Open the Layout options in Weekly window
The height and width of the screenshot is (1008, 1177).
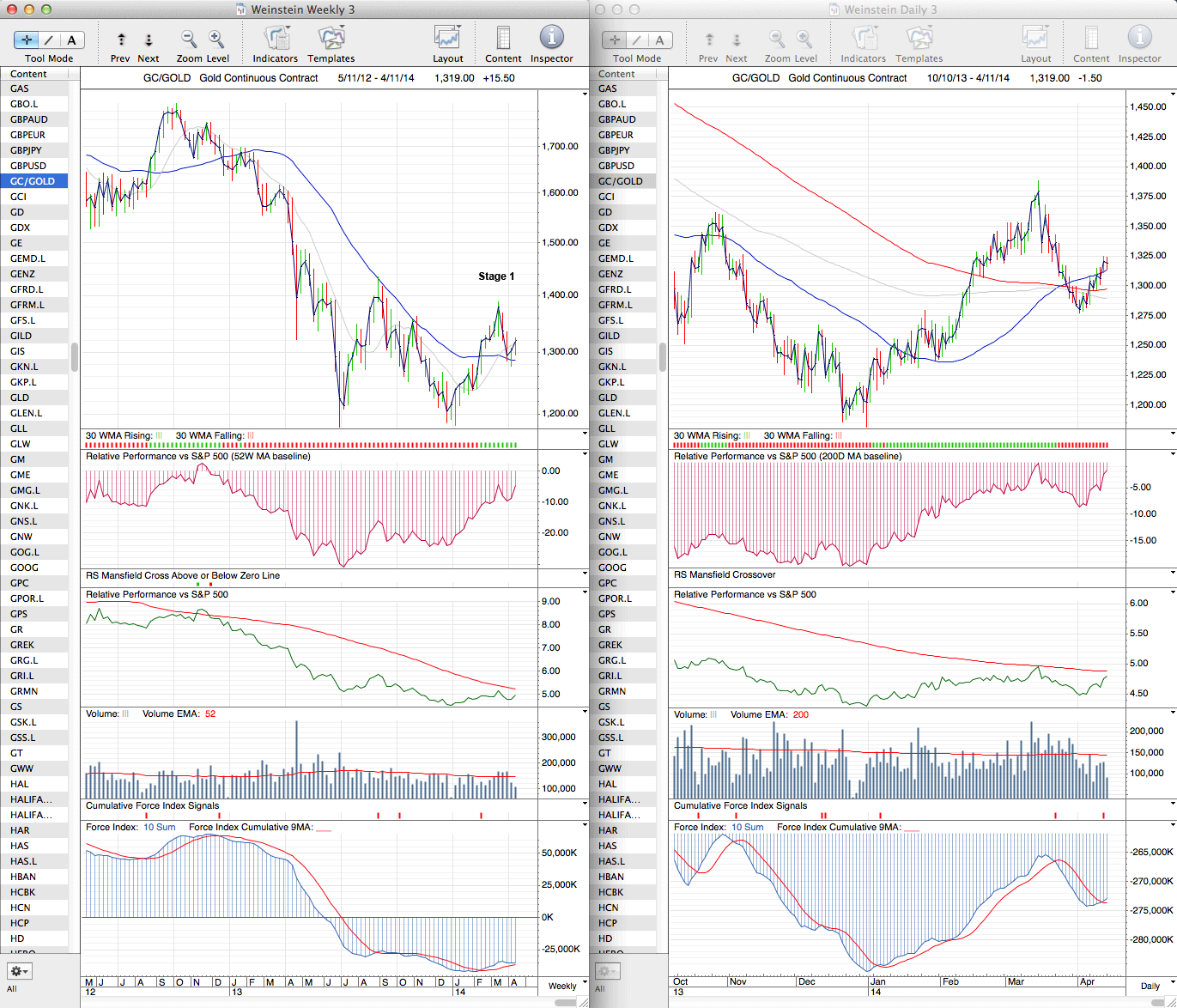(x=447, y=39)
